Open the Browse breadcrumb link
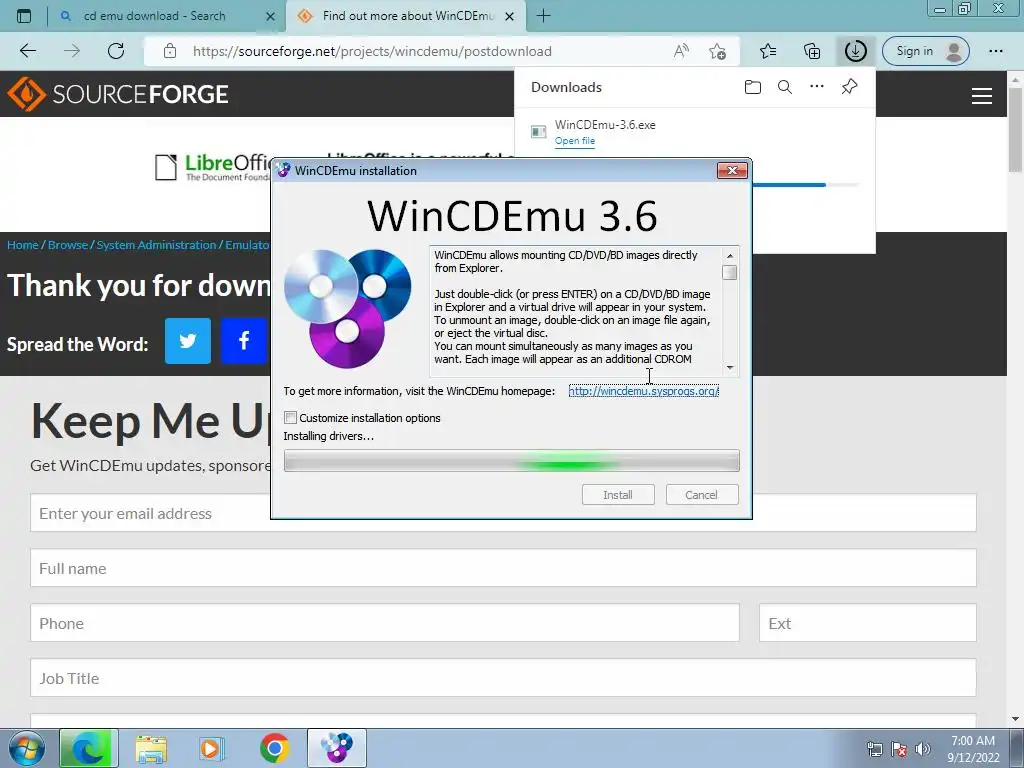The height and width of the screenshot is (768, 1024). click(67, 245)
